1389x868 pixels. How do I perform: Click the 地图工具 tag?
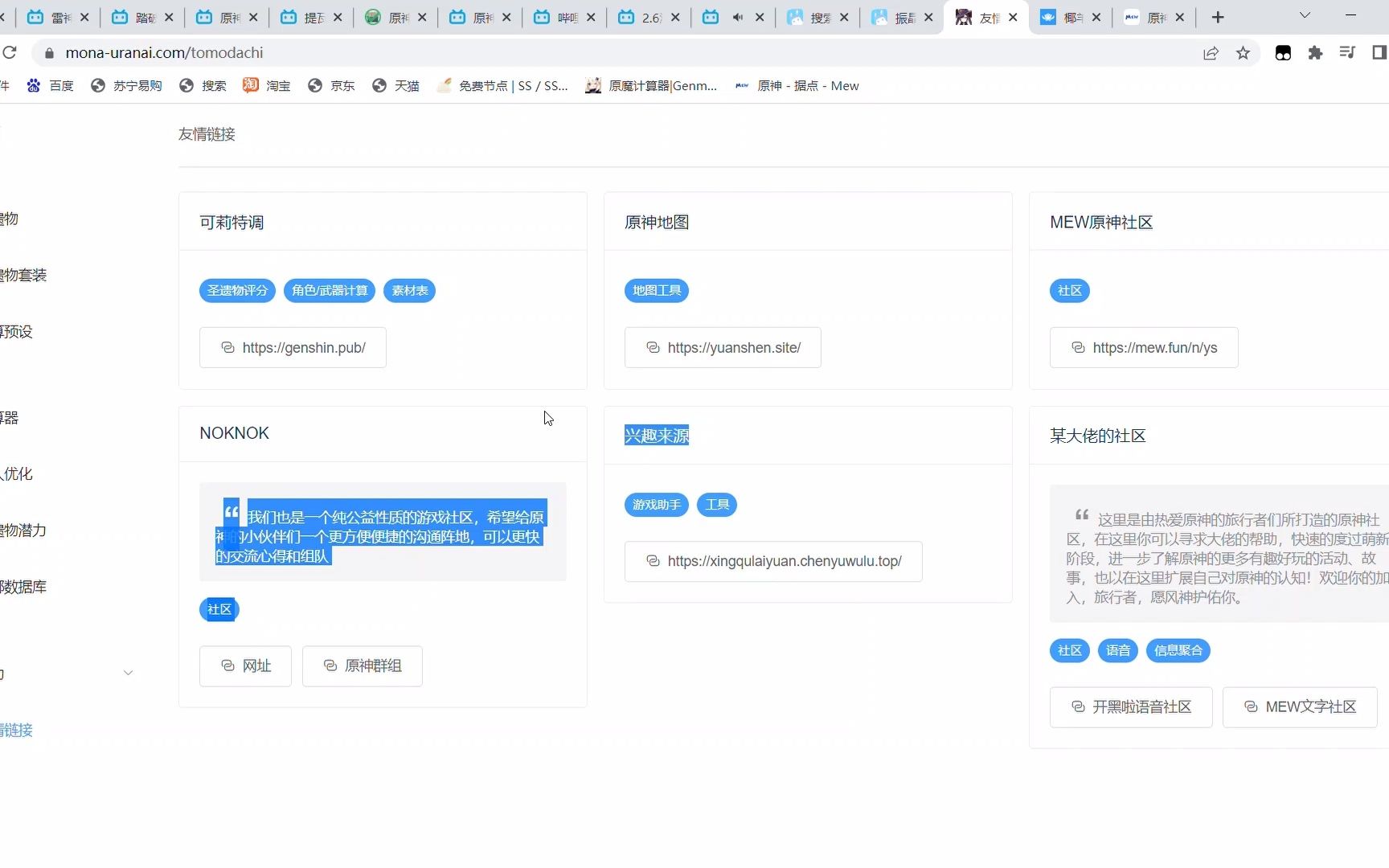[x=657, y=290]
